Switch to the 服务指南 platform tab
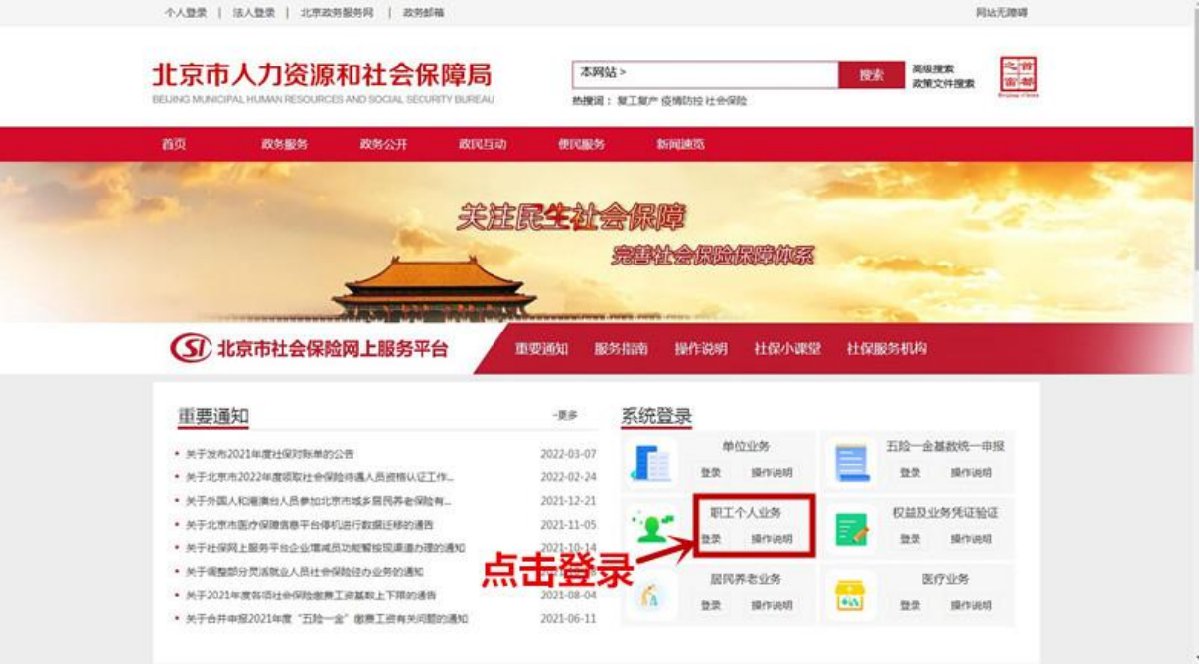Screen dimensions: 1200x664 click(621, 349)
